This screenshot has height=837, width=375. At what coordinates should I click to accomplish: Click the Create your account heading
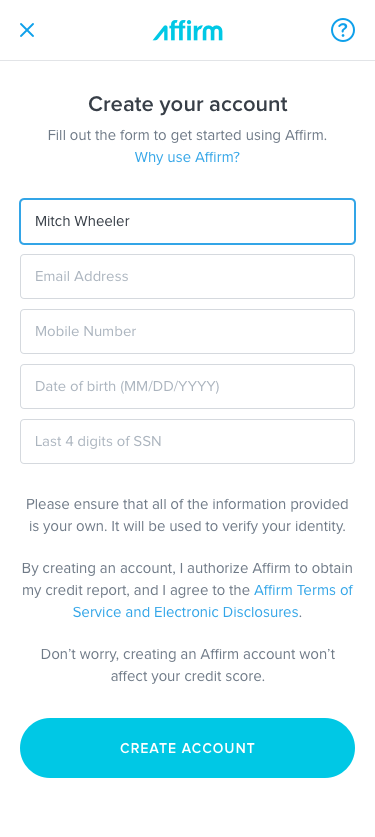point(188,104)
